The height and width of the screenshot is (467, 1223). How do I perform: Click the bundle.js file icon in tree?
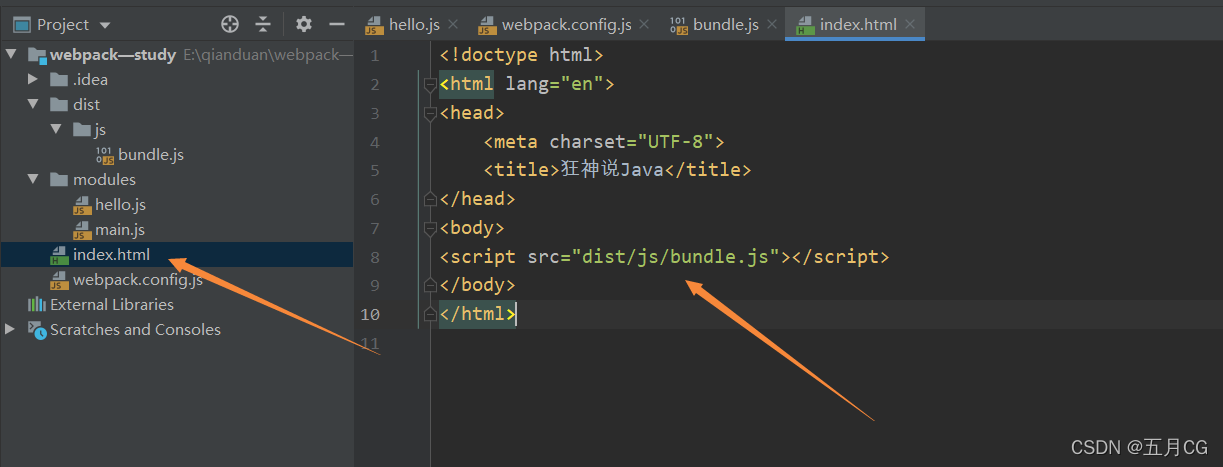(x=104, y=154)
